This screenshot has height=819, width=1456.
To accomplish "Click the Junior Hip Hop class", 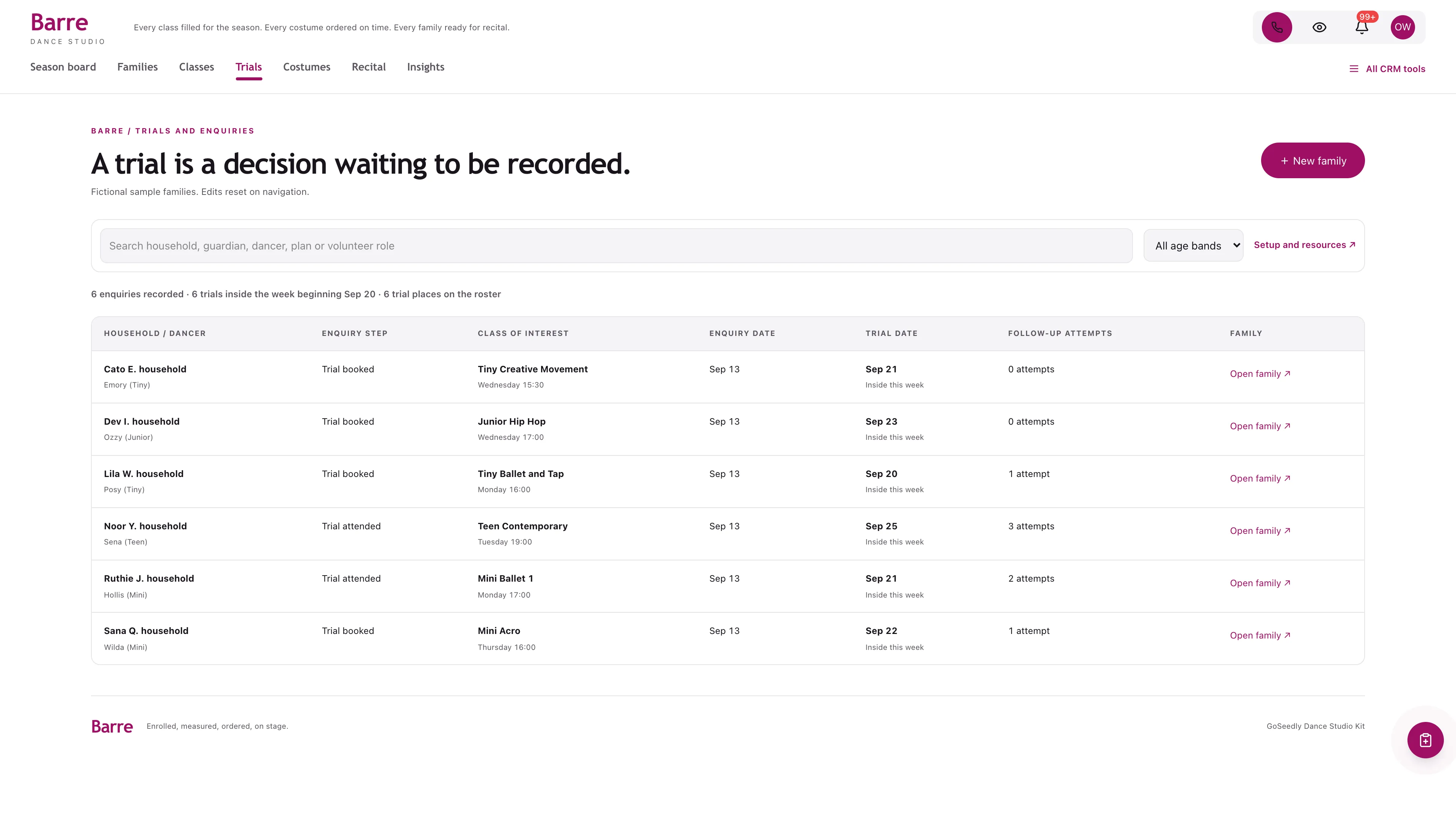I will pyautogui.click(x=511, y=422).
